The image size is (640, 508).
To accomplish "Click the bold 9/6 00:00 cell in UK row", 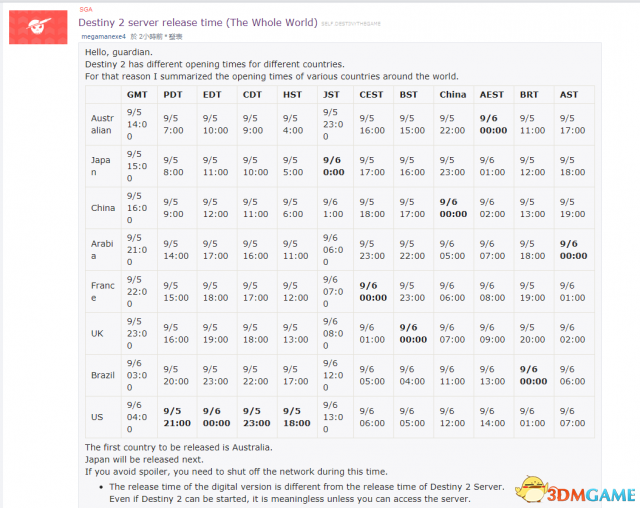I will 413,333.
